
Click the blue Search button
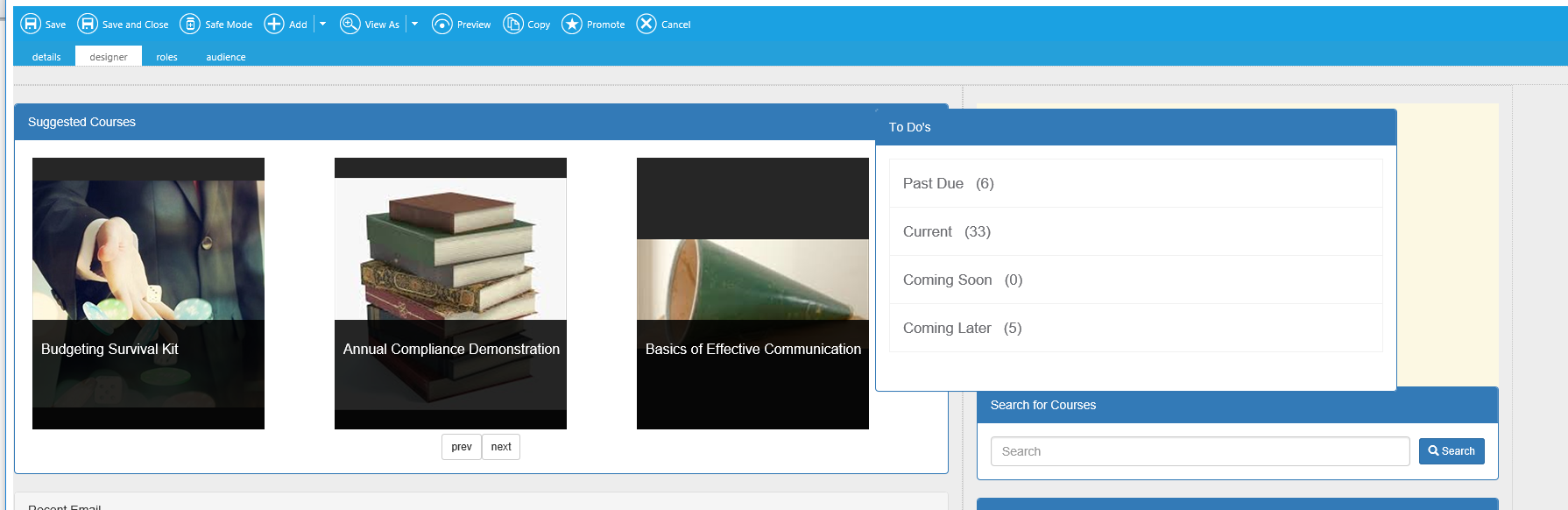(1451, 451)
